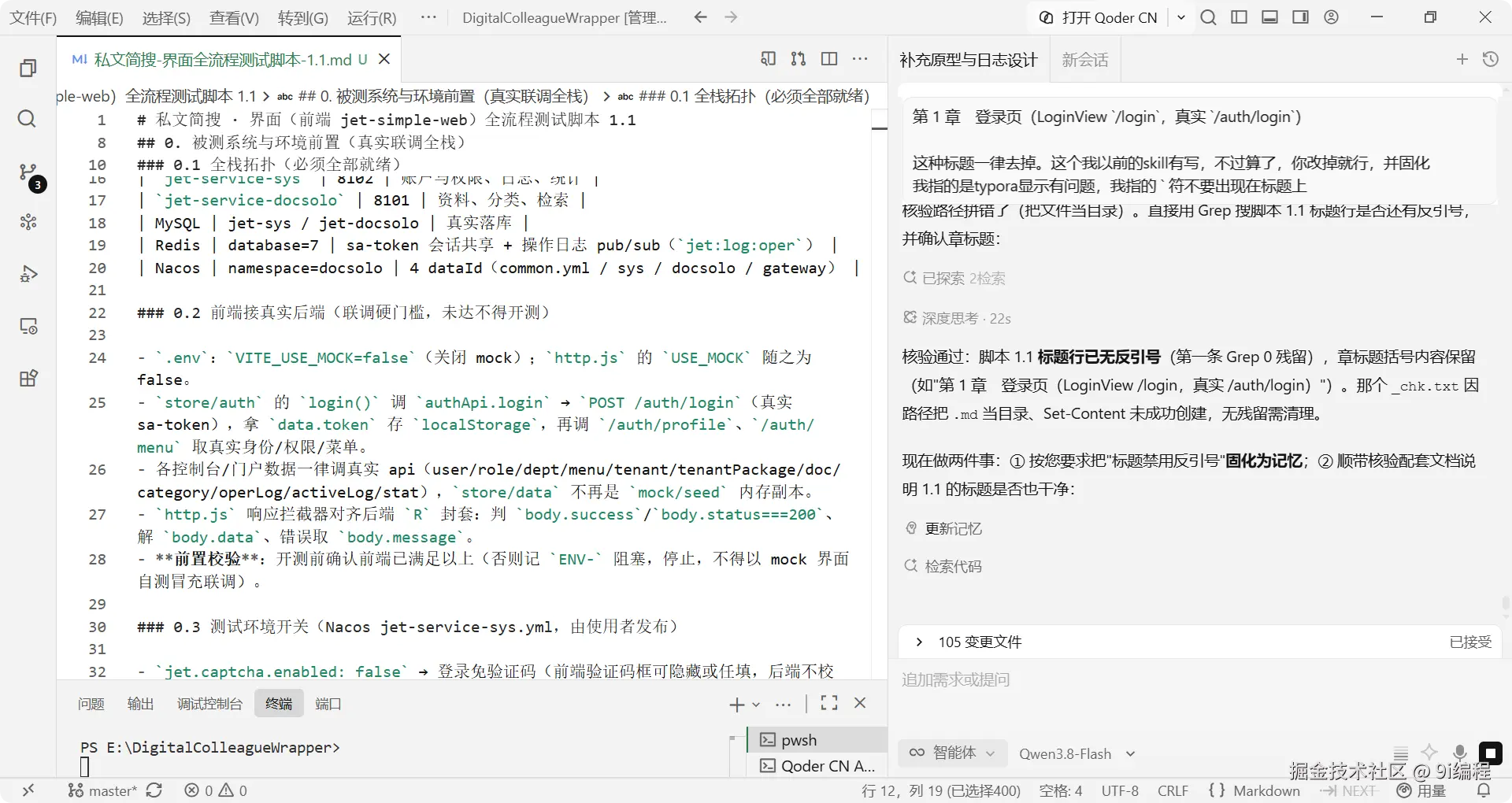The width and height of the screenshot is (1512, 803).
Task: Open Source Control view with 3 badge
Action: (29, 172)
